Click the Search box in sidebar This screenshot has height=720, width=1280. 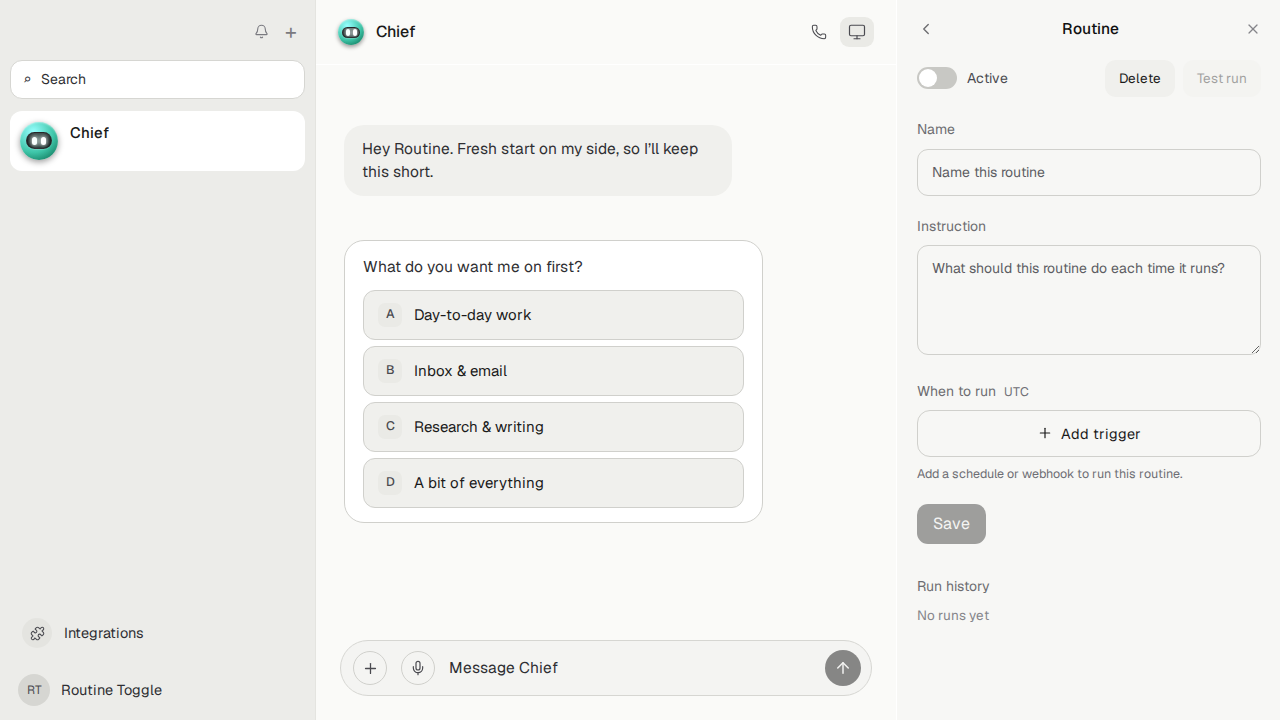point(157,79)
